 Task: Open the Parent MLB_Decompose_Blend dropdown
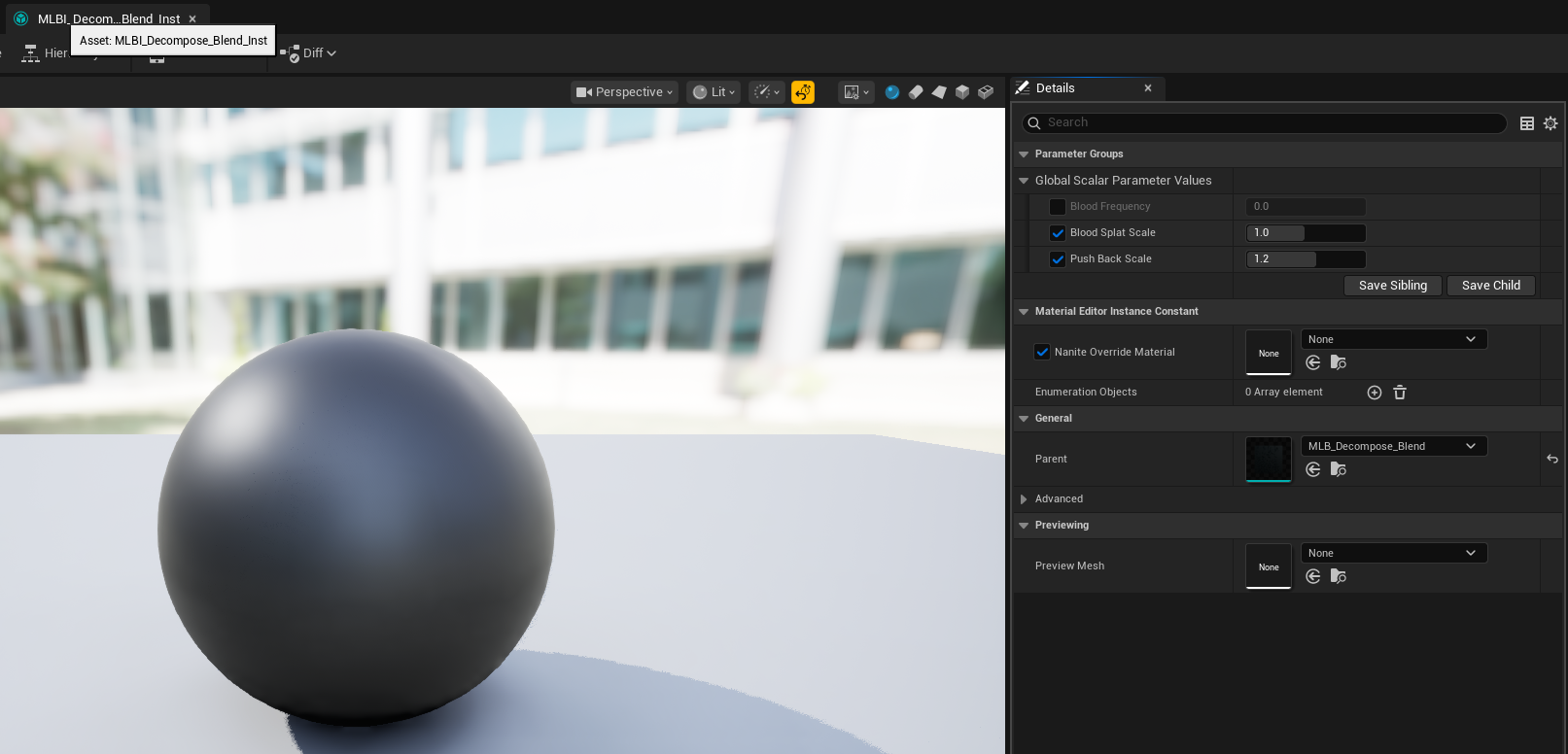pyautogui.click(x=1394, y=446)
